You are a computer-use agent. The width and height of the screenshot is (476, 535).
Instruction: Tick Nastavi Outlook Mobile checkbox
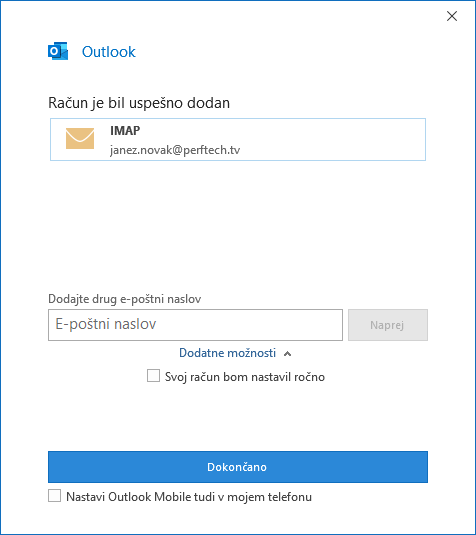point(55,496)
